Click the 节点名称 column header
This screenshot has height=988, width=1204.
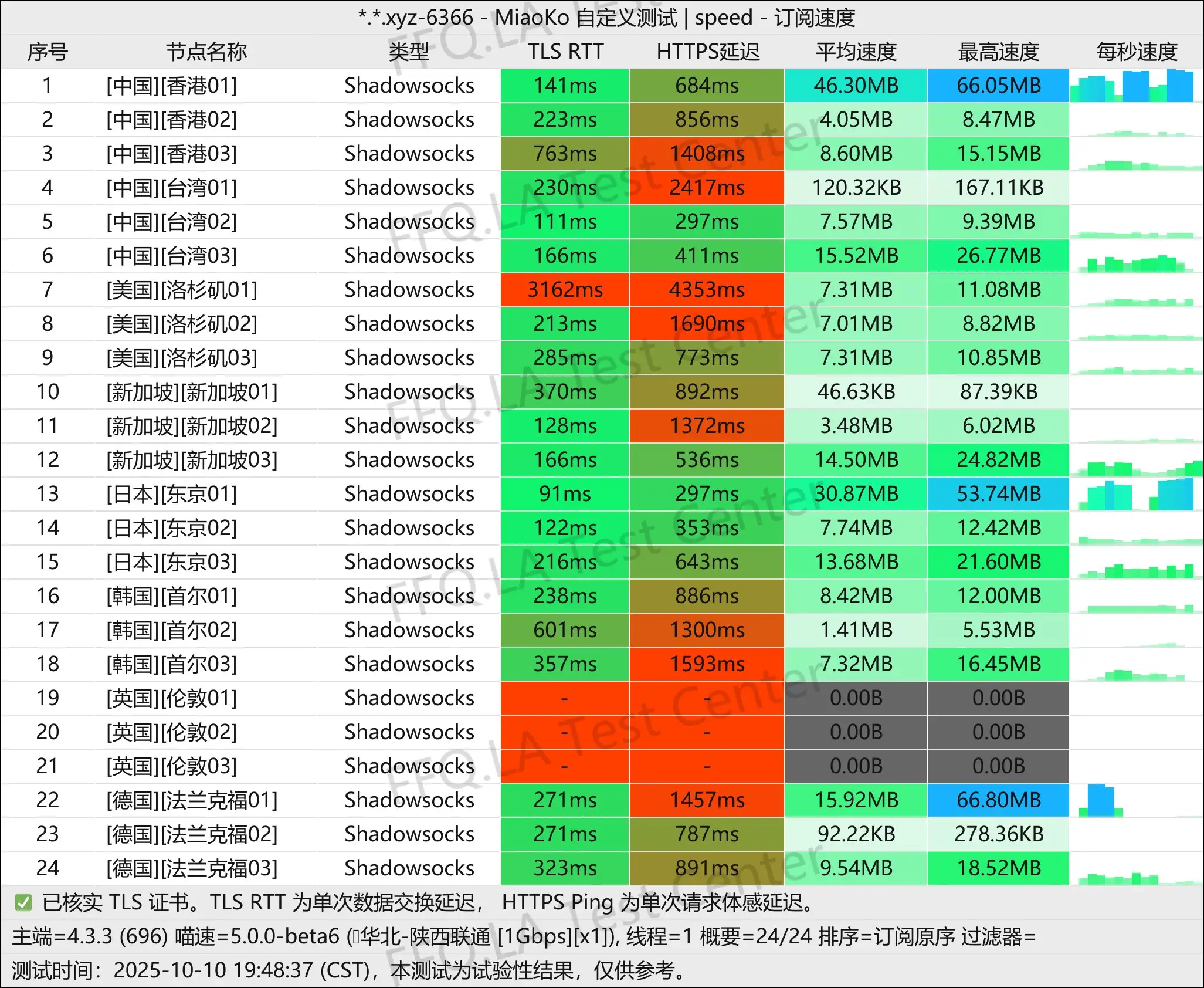point(206,52)
